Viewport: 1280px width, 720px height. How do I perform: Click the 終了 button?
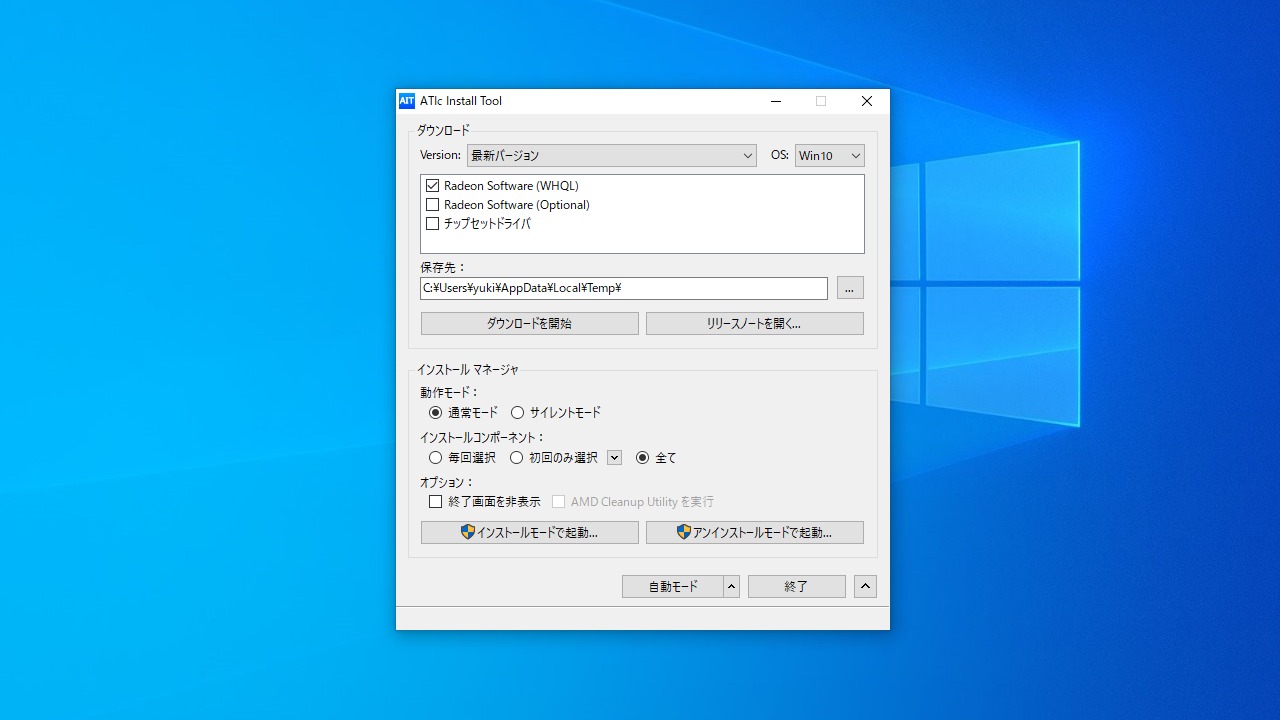tap(797, 587)
